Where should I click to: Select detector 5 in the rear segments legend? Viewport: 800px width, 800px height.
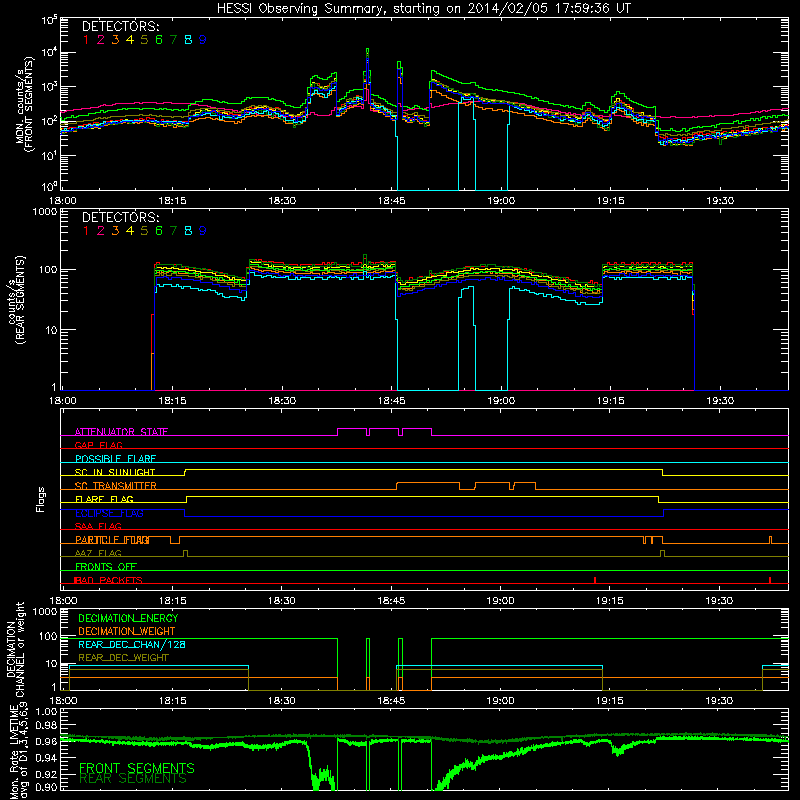144,231
